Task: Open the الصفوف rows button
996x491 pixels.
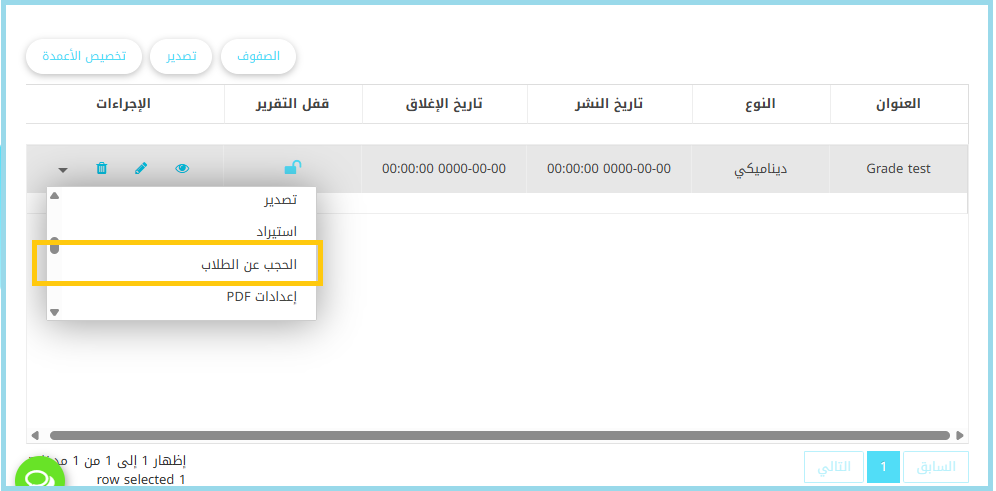Action: (x=258, y=56)
